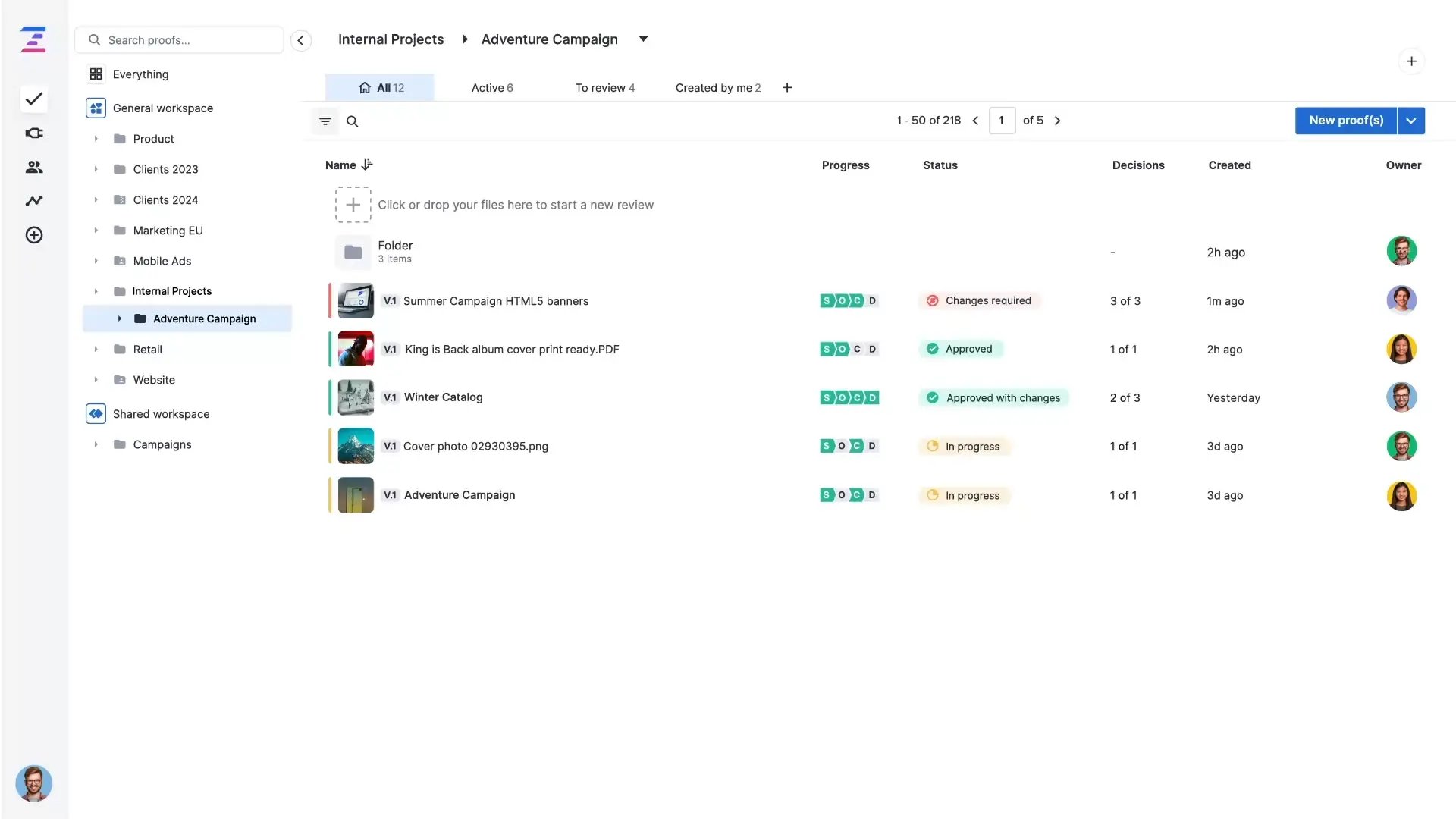Click the Winter Catalog thumbnail

[x=356, y=397]
